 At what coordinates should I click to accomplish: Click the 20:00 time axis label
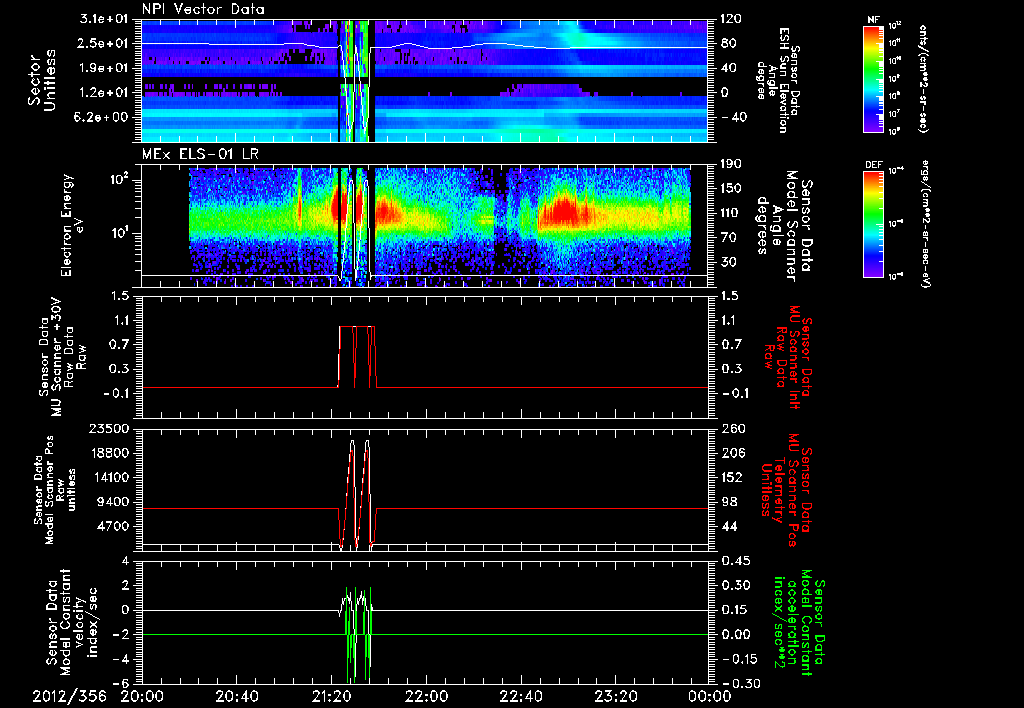142,697
